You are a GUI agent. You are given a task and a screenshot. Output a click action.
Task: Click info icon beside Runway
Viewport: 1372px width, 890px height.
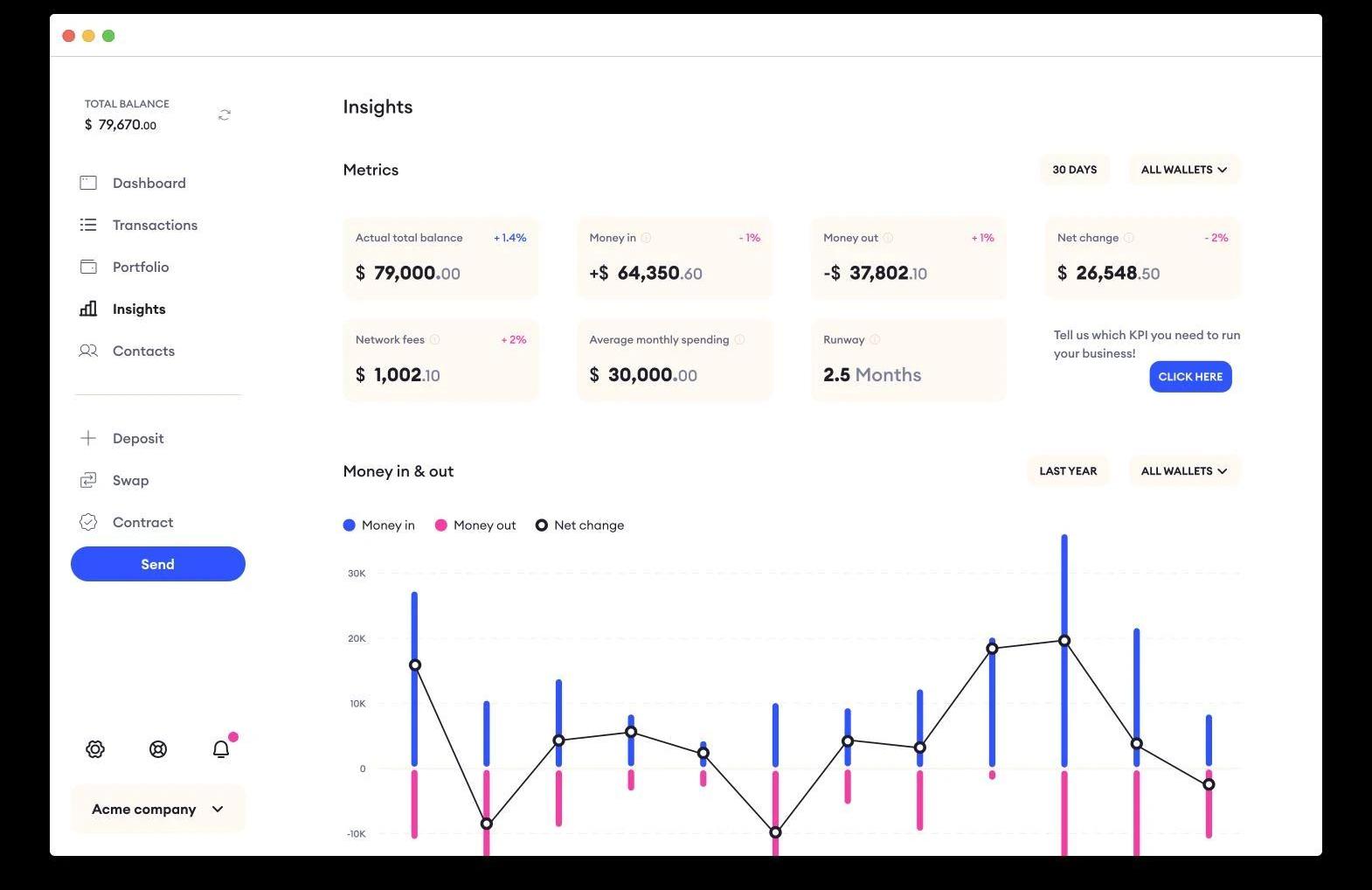(875, 340)
